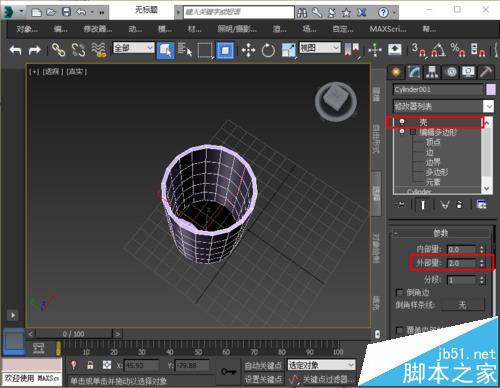500x388 pixels.
Task: Collapse the 编辑多边形 modifier tree
Action: click(413, 132)
